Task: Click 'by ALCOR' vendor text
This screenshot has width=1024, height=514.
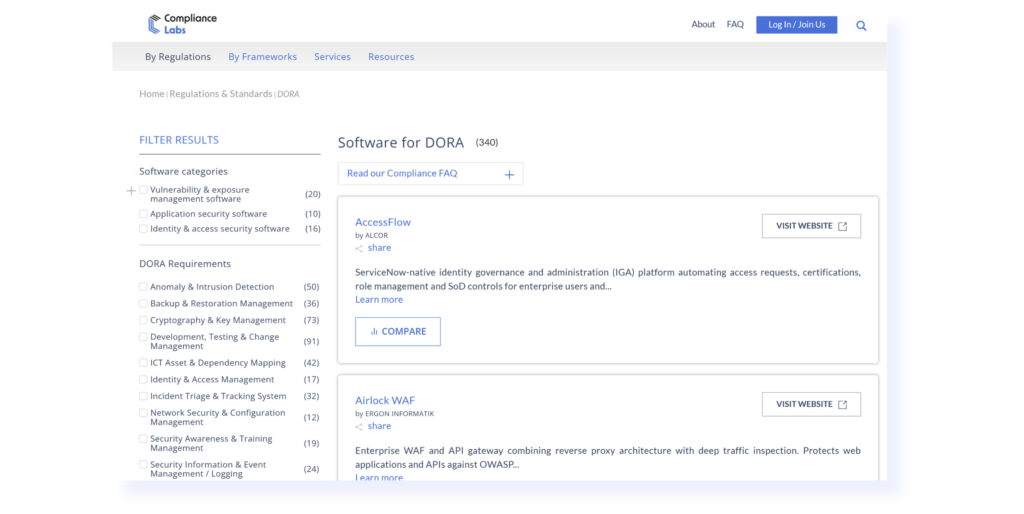Action: pyautogui.click(x=372, y=235)
